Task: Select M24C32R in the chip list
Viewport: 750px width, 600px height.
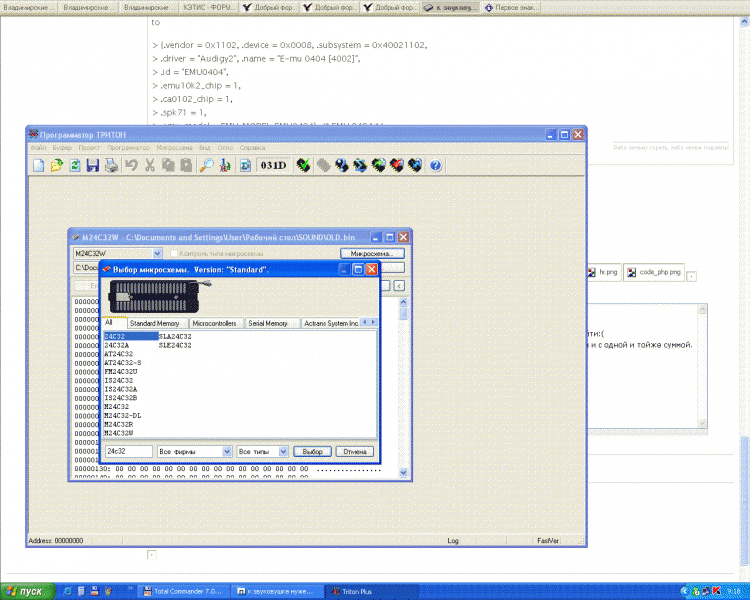Action: pos(119,424)
